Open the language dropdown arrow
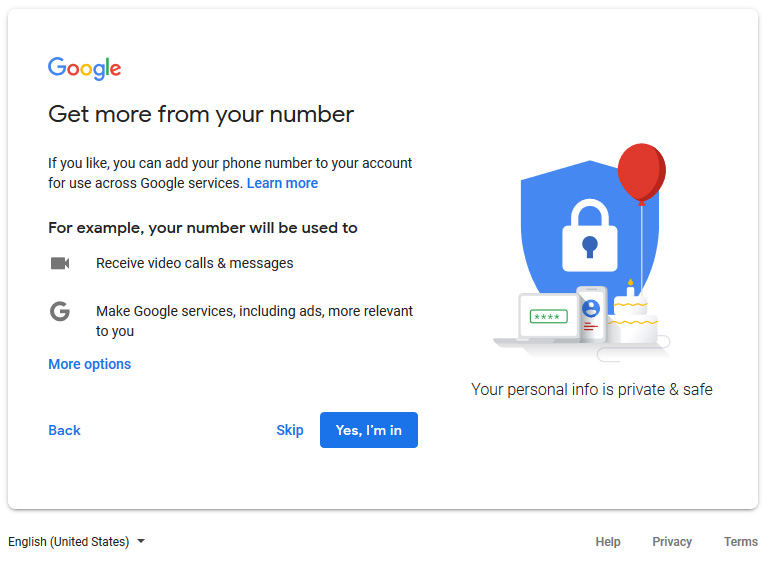Screen dimensions: 766x567 [x=141, y=541]
